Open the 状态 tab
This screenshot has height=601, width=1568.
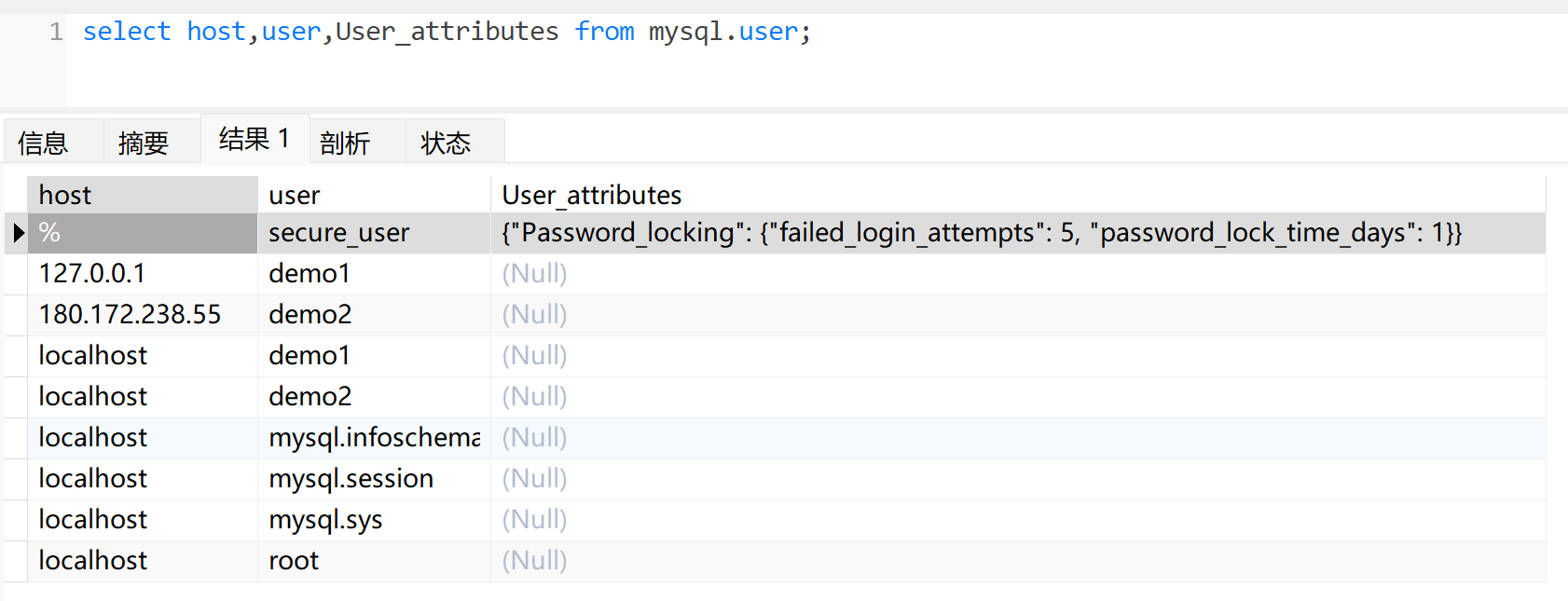(x=446, y=143)
